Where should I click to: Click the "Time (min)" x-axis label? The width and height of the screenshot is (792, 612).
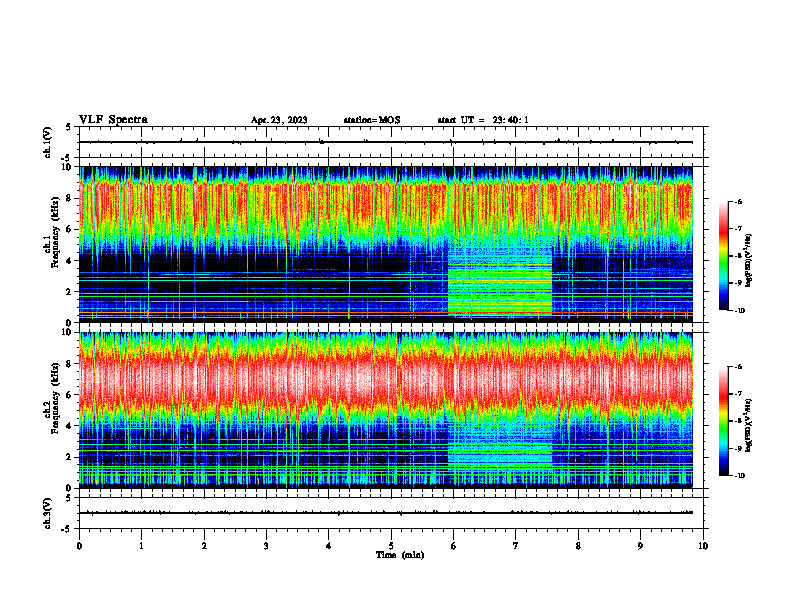coord(400,555)
